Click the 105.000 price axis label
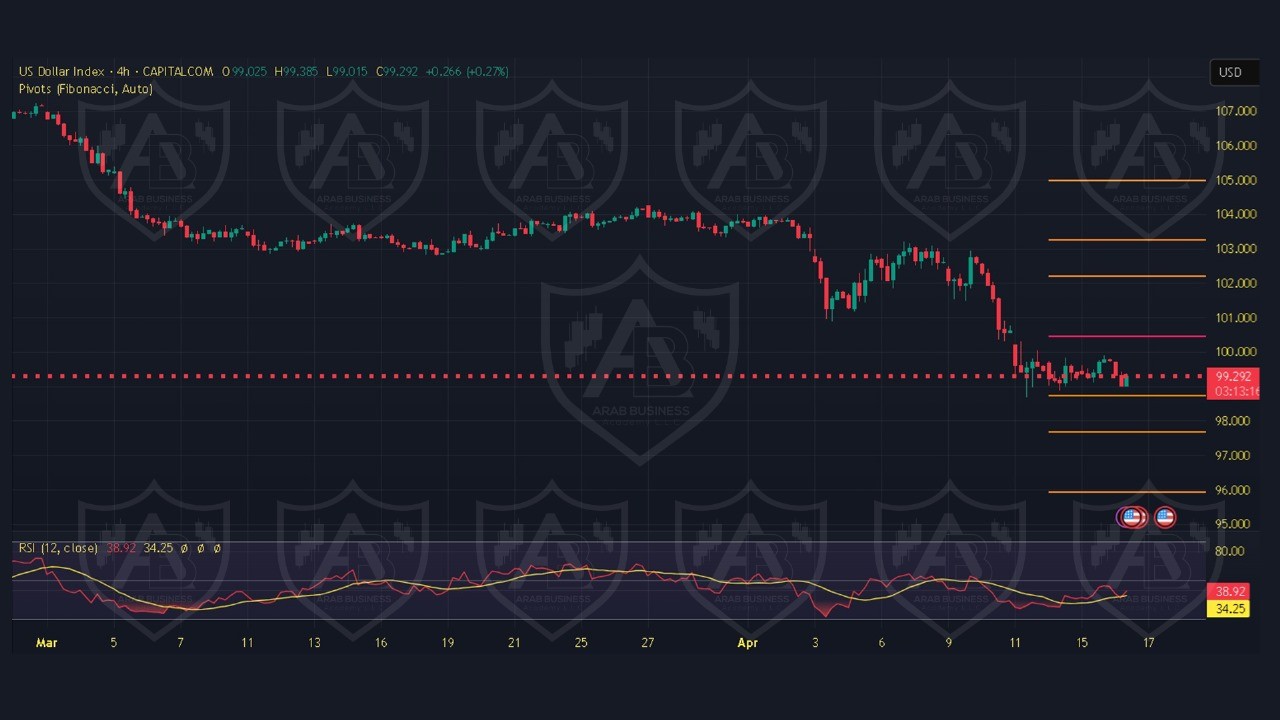This screenshot has width=1280, height=720. coord(1234,180)
